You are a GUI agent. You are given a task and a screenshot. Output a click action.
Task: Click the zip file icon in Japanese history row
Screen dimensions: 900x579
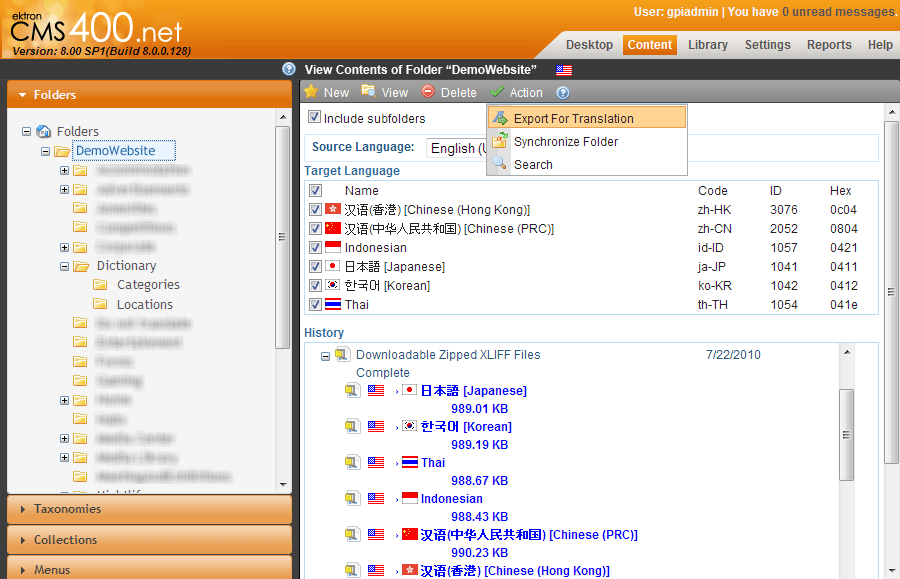[352, 391]
